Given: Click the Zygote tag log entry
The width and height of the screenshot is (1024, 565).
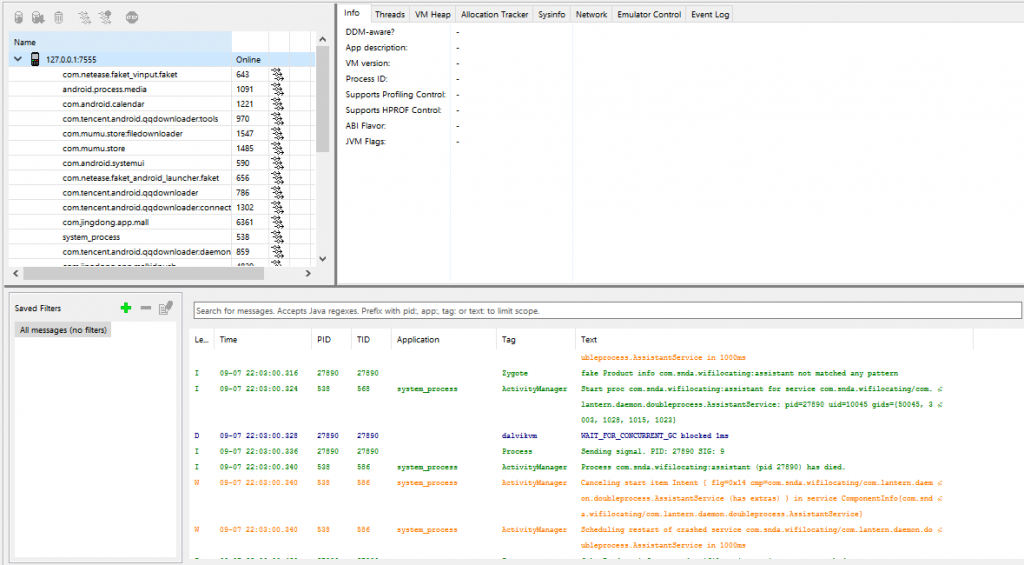Looking at the screenshot, I should pyautogui.click(x=515, y=373).
